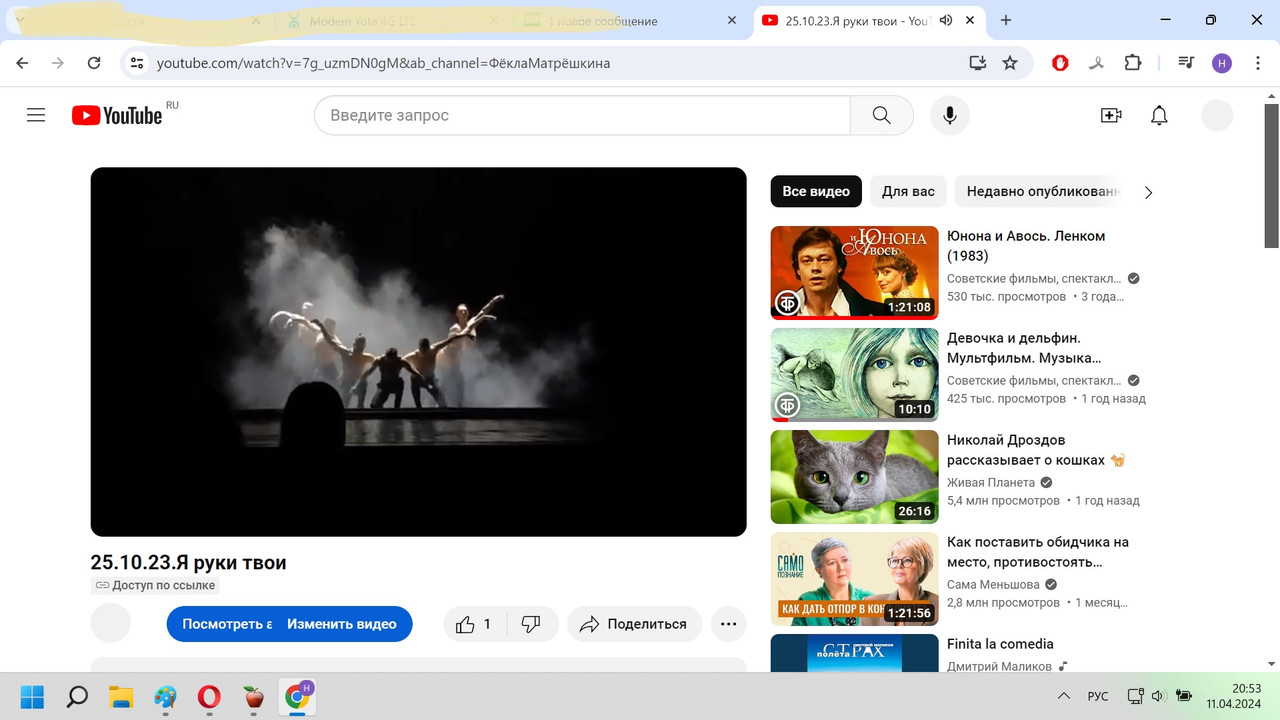This screenshot has height=720, width=1280.
Task: Open Windows taskbar search
Action: click(x=77, y=696)
